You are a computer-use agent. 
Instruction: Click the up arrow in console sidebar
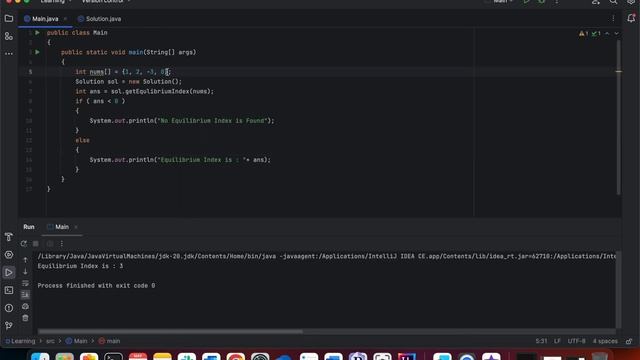(x=25, y=260)
